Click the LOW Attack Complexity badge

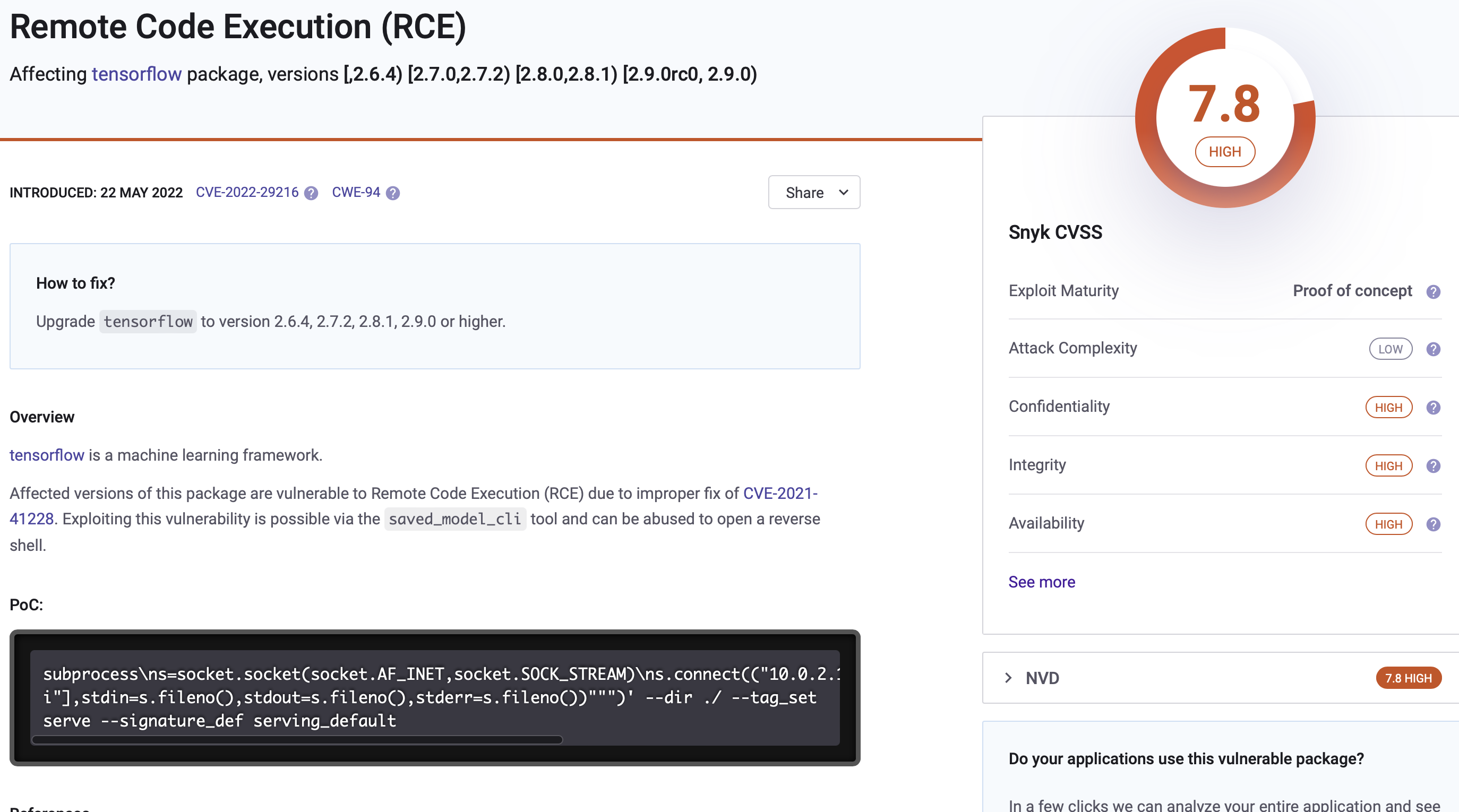(1390, 349)
